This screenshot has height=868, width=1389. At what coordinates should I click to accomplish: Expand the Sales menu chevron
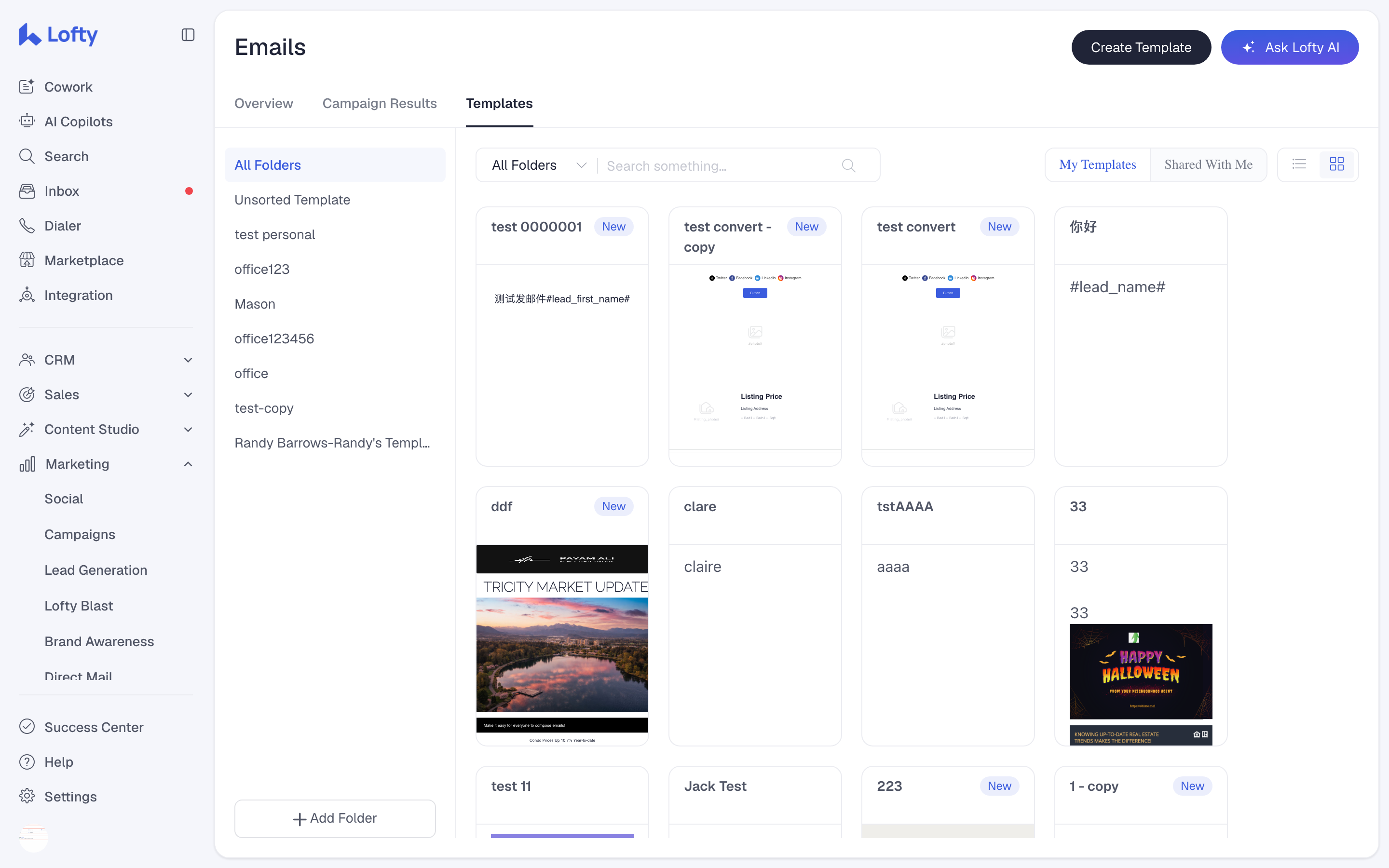(x=188, y=394)
